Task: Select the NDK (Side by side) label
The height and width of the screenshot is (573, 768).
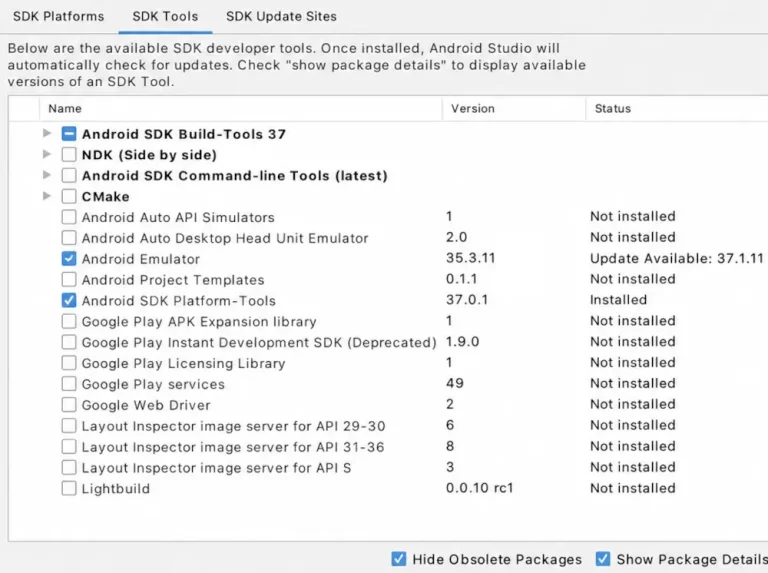Action: point(149,155)
